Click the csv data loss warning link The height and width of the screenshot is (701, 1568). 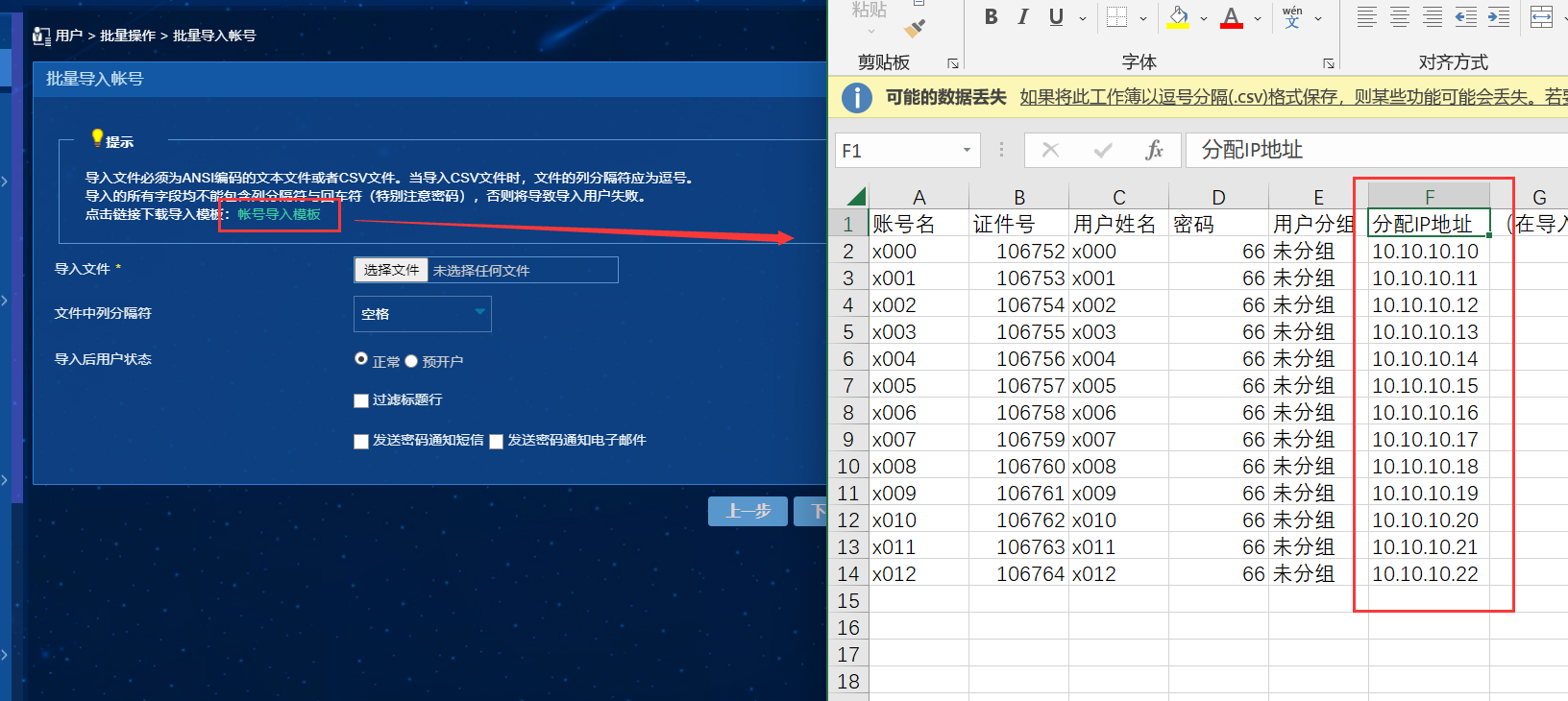pos(1293,97)
